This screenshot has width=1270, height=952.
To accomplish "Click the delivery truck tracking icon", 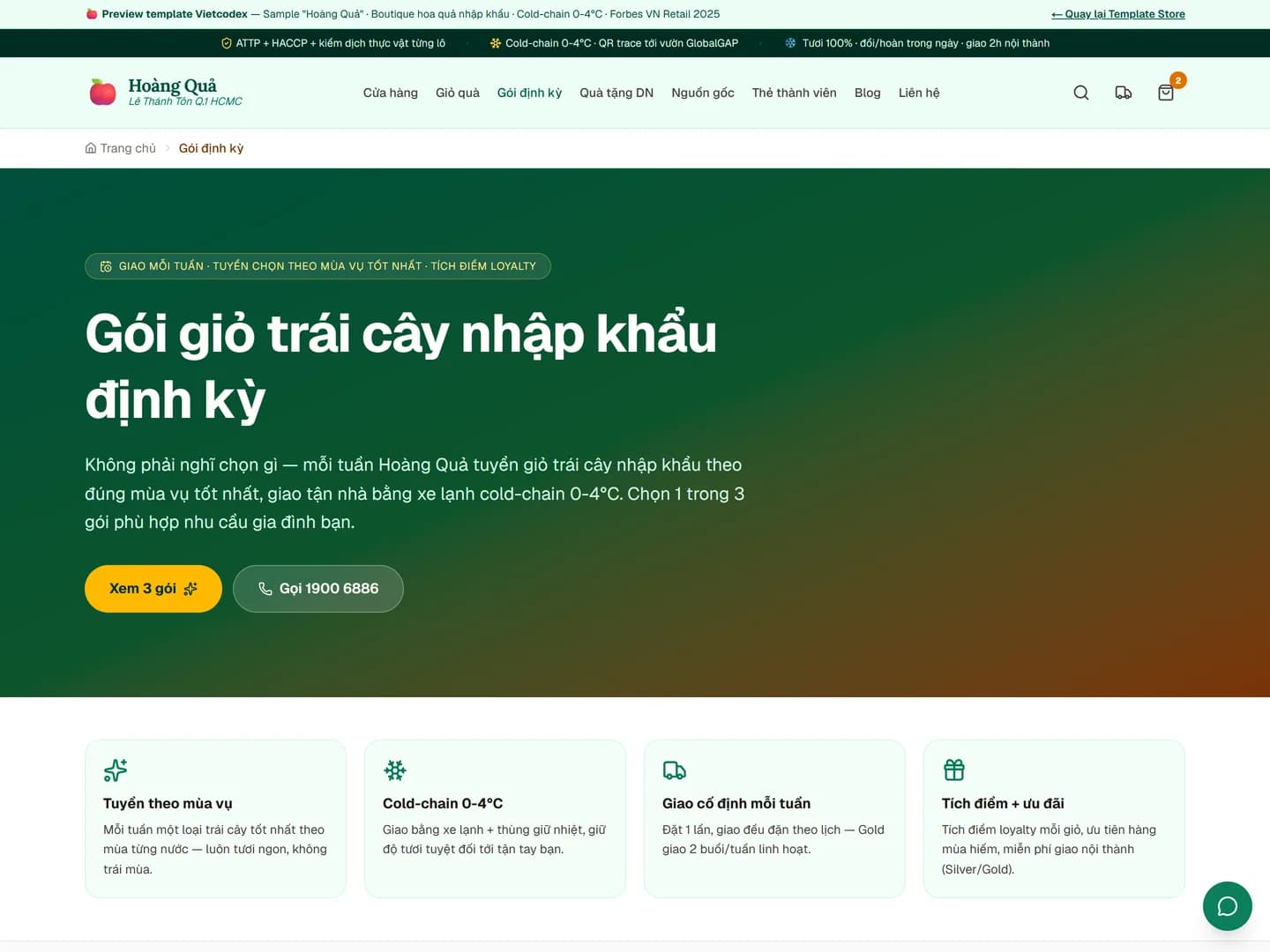I will (1124, 93).
